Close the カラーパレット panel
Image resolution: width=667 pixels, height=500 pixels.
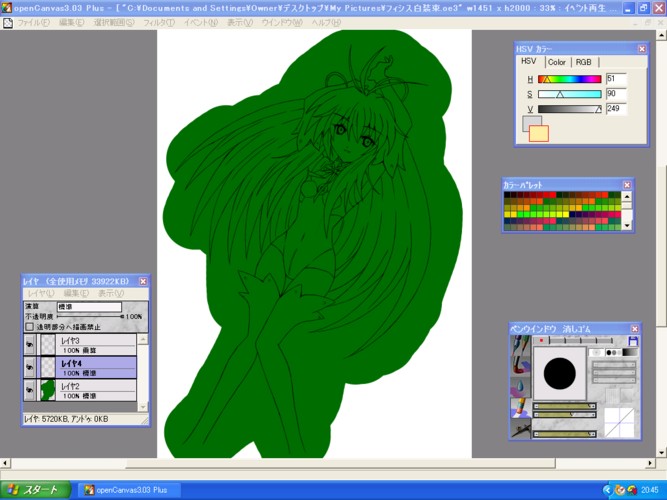coord(627,185)
